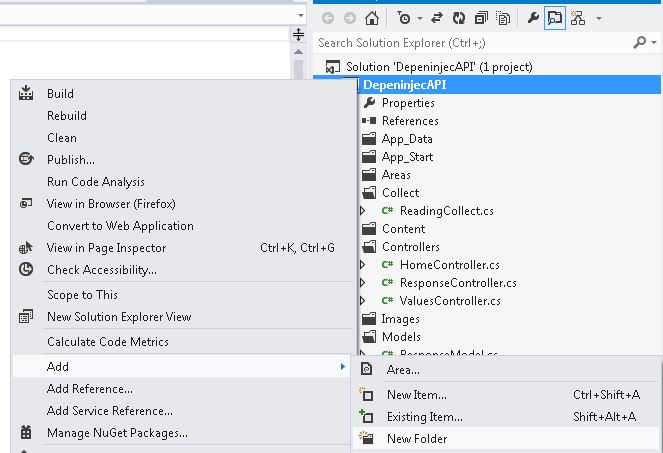663x453 pixels.
Task: Click Publish in the context menu
Action: coord(71,160)
